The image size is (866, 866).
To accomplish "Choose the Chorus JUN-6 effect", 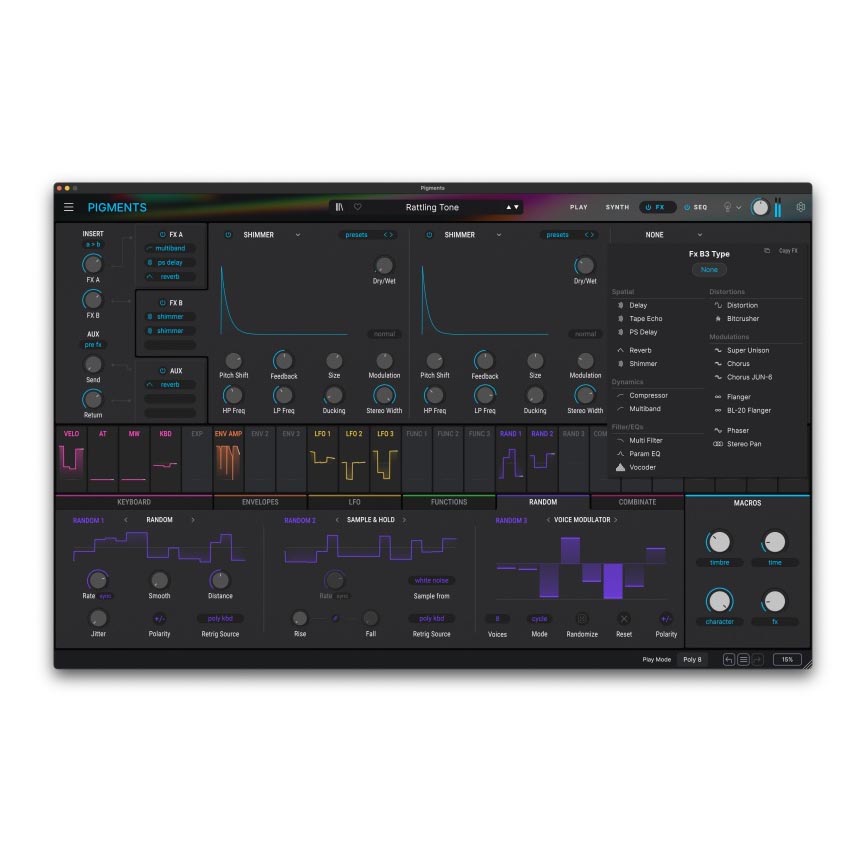I will tap(749, 377).
